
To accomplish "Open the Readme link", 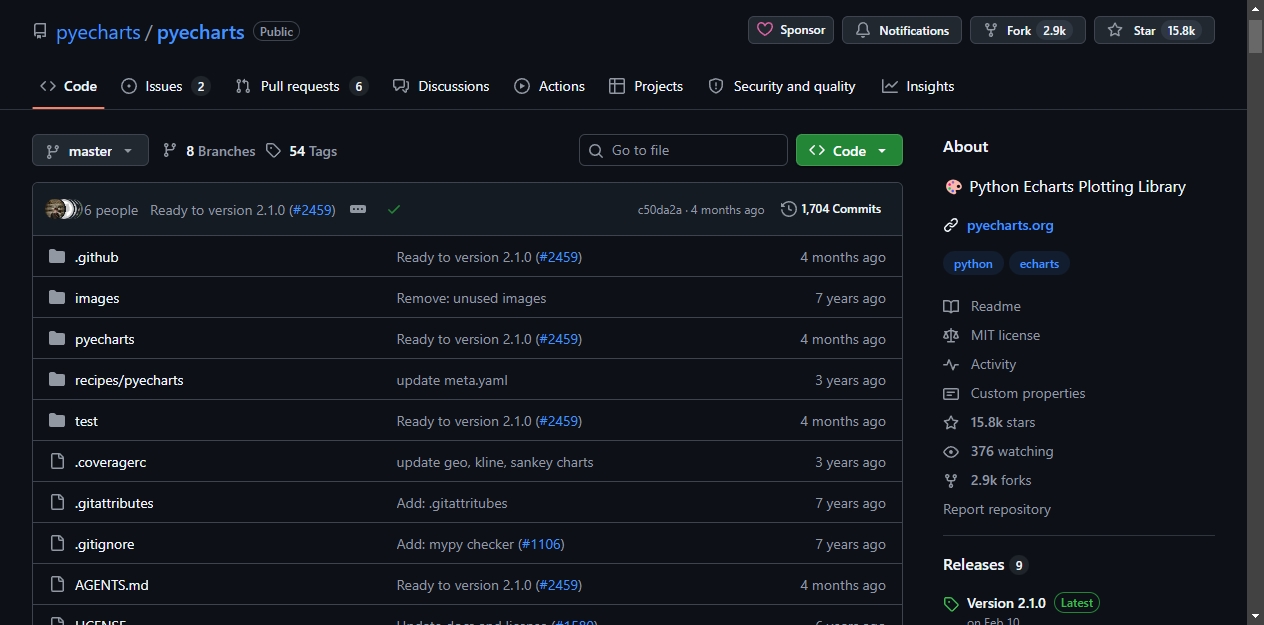I will (x=982, y=306).
